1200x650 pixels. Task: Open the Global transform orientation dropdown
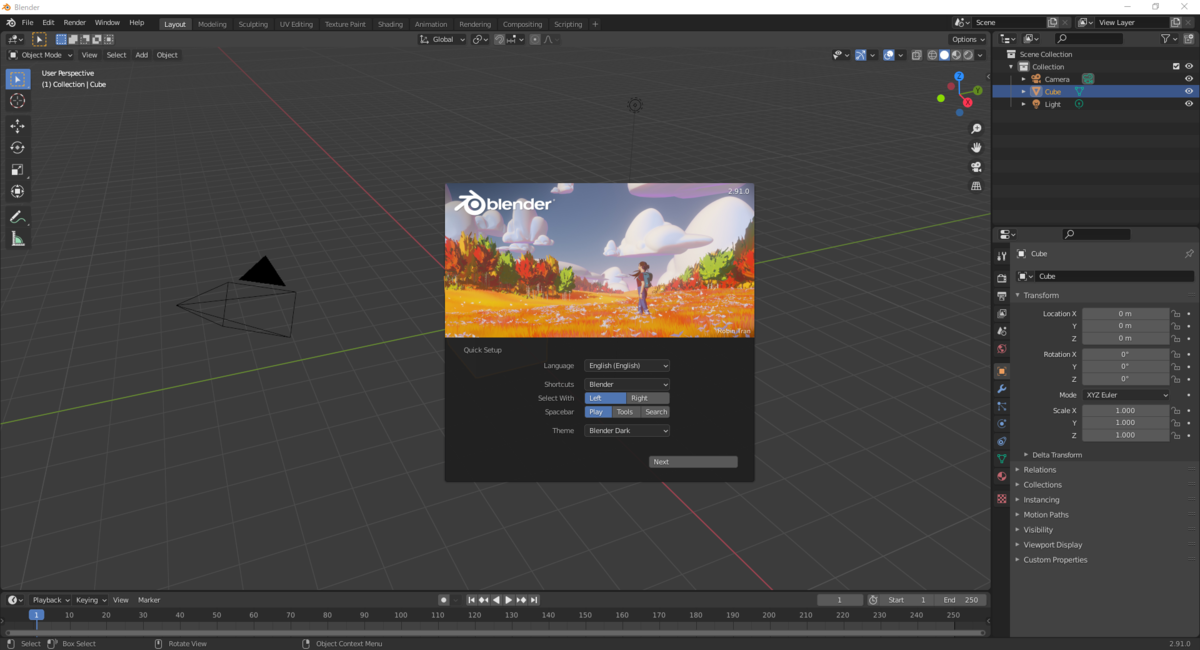pos(442,39)
